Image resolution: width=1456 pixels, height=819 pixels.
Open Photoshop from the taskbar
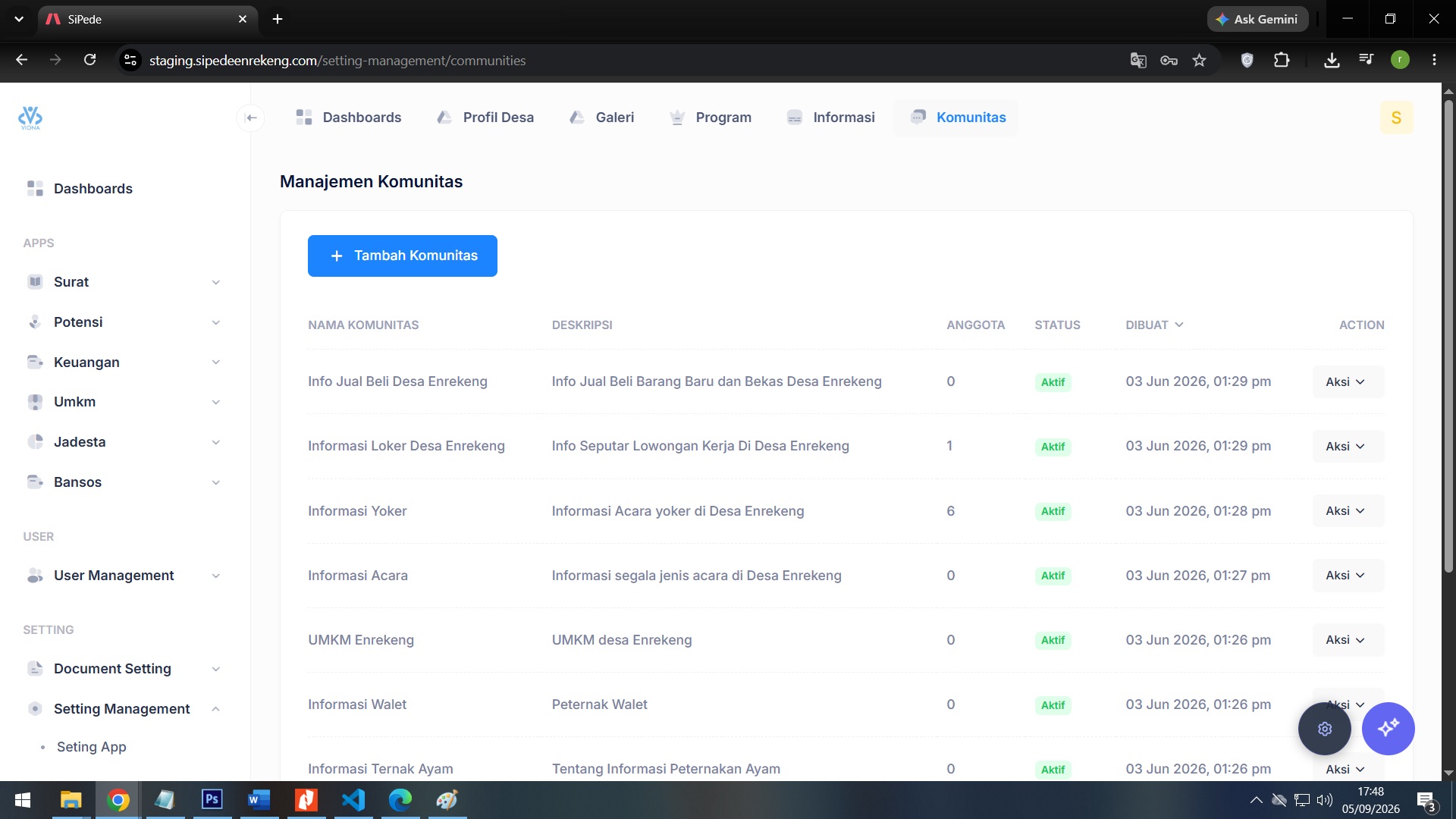(212, 800)
